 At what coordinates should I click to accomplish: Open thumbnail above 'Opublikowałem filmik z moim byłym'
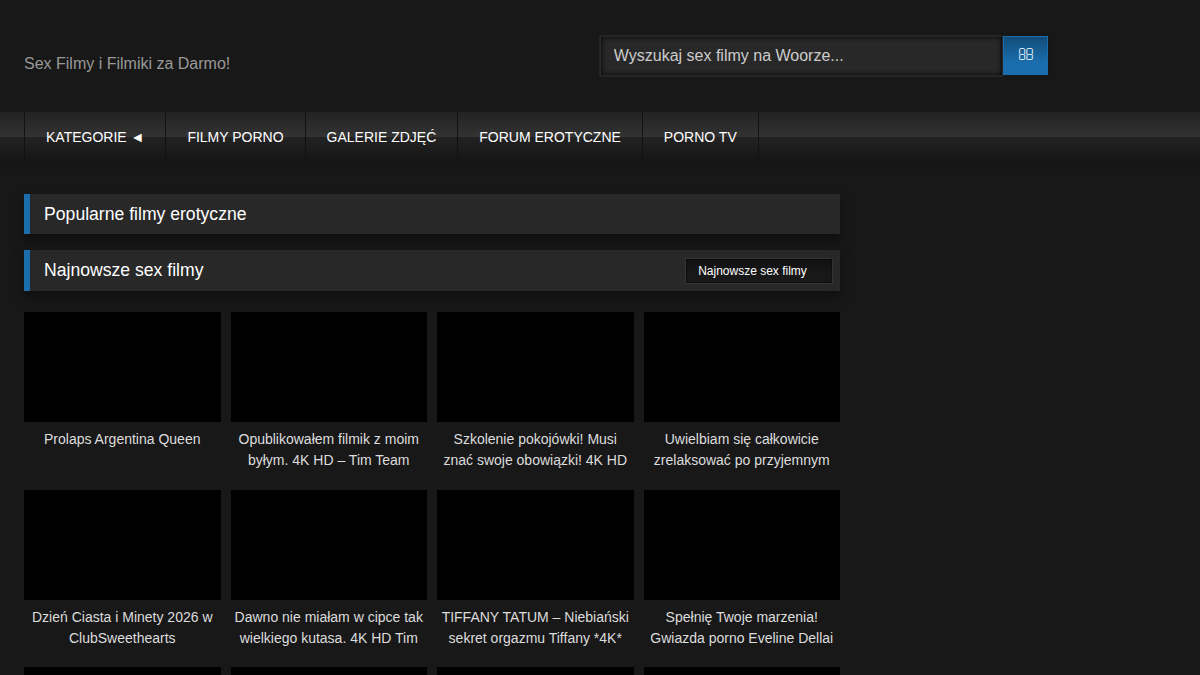pos(329,367)
